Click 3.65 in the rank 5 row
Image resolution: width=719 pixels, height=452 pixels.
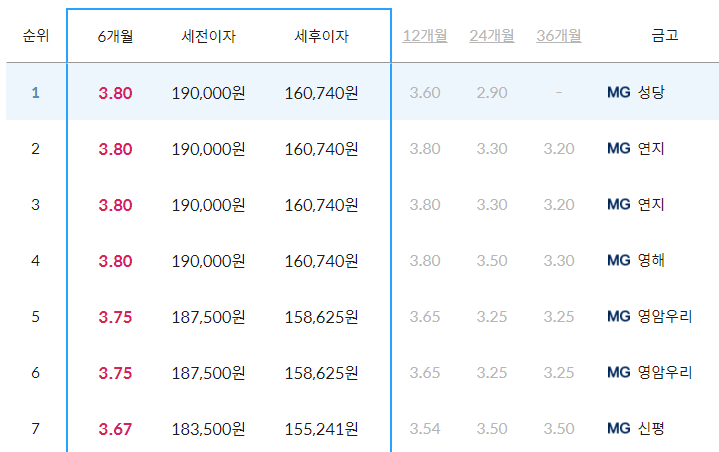(x=425, y=316)
